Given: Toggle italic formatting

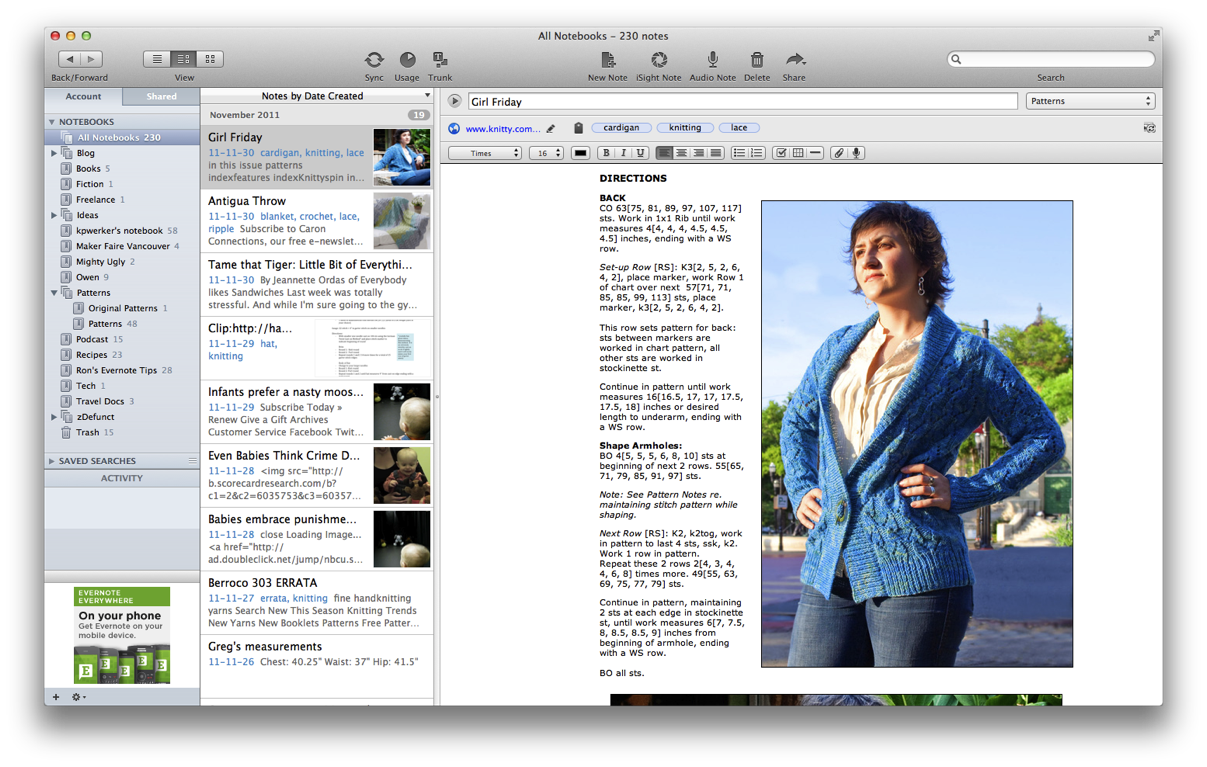Looking at the screenshot, I should (623, 153).
